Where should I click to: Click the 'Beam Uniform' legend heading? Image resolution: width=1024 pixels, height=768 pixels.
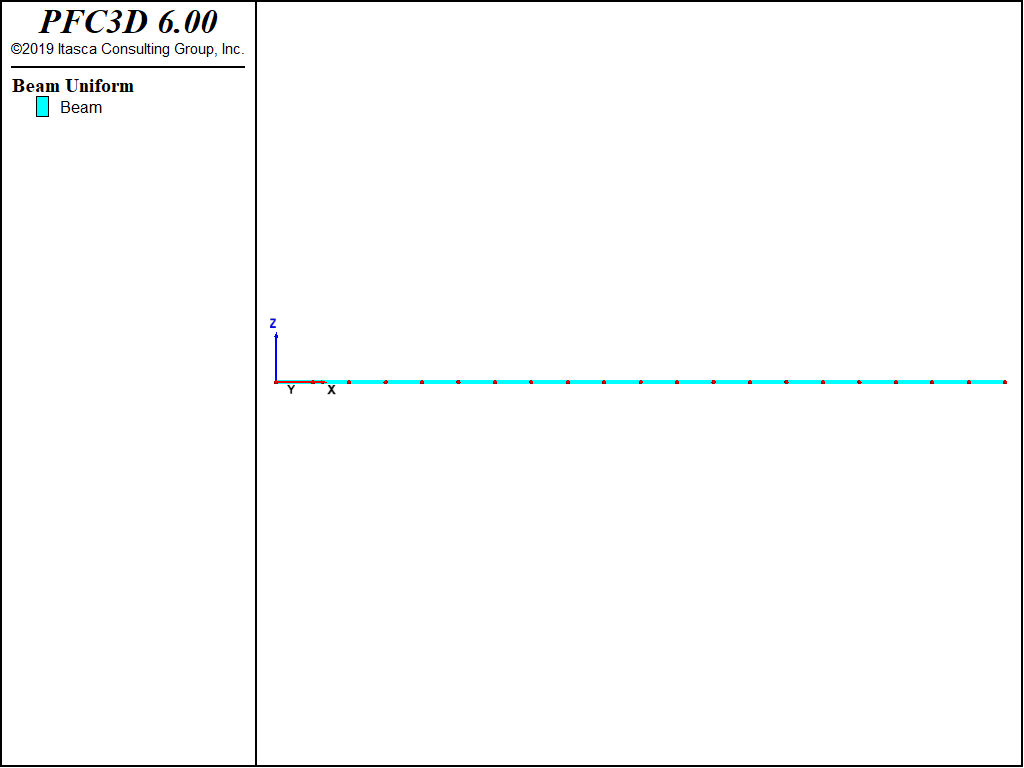(x=73, y=86)
